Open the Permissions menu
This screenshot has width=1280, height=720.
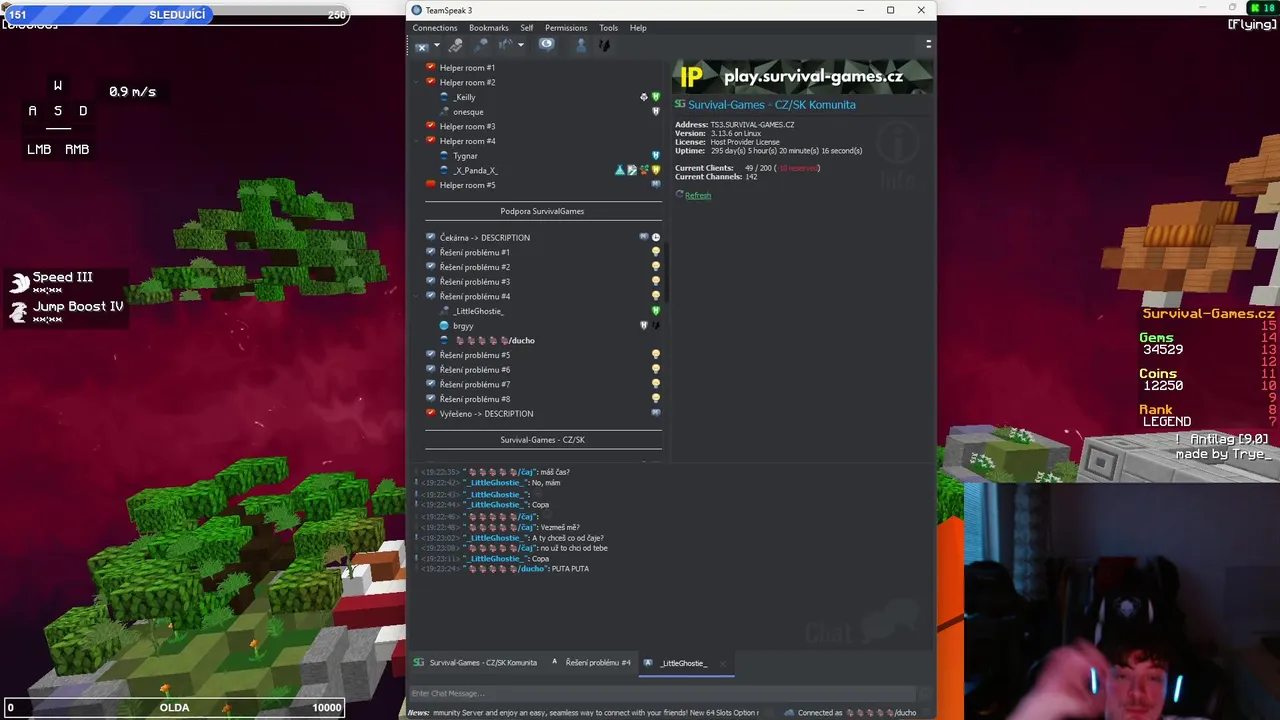(x=566, y=28)
